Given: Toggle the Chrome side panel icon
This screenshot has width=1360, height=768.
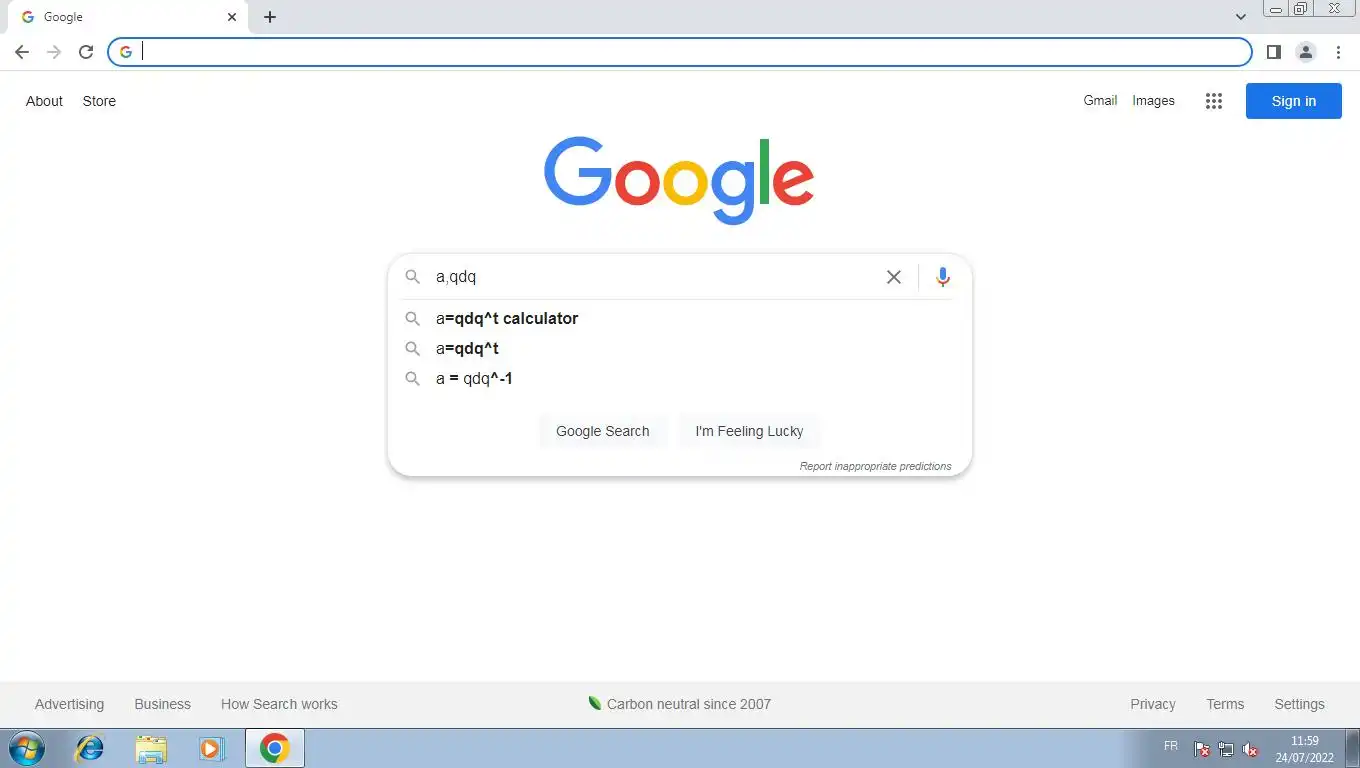Looking at the screenshot, I should [x=1274, y=52].
